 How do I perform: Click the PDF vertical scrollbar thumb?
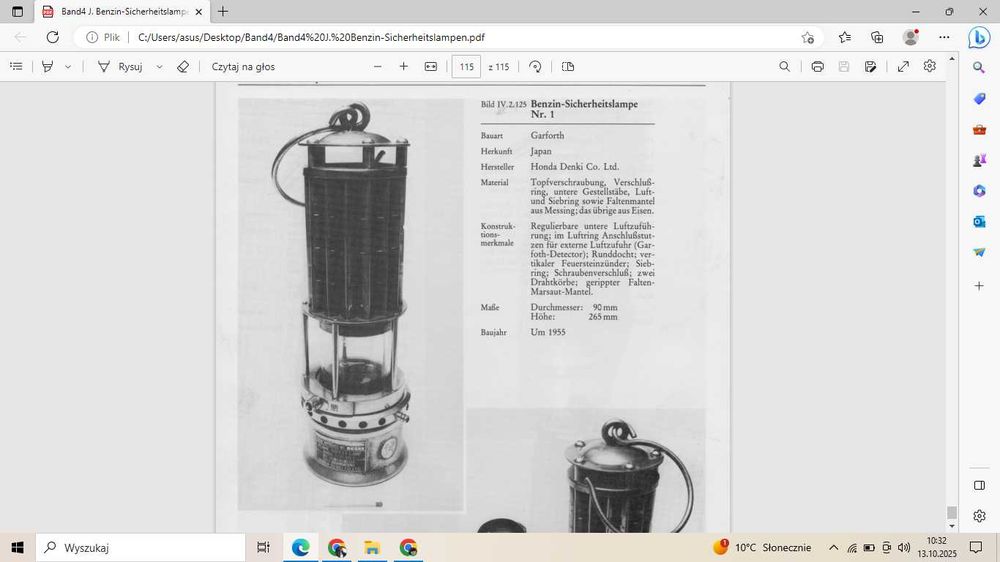click(x=952, y=512)
